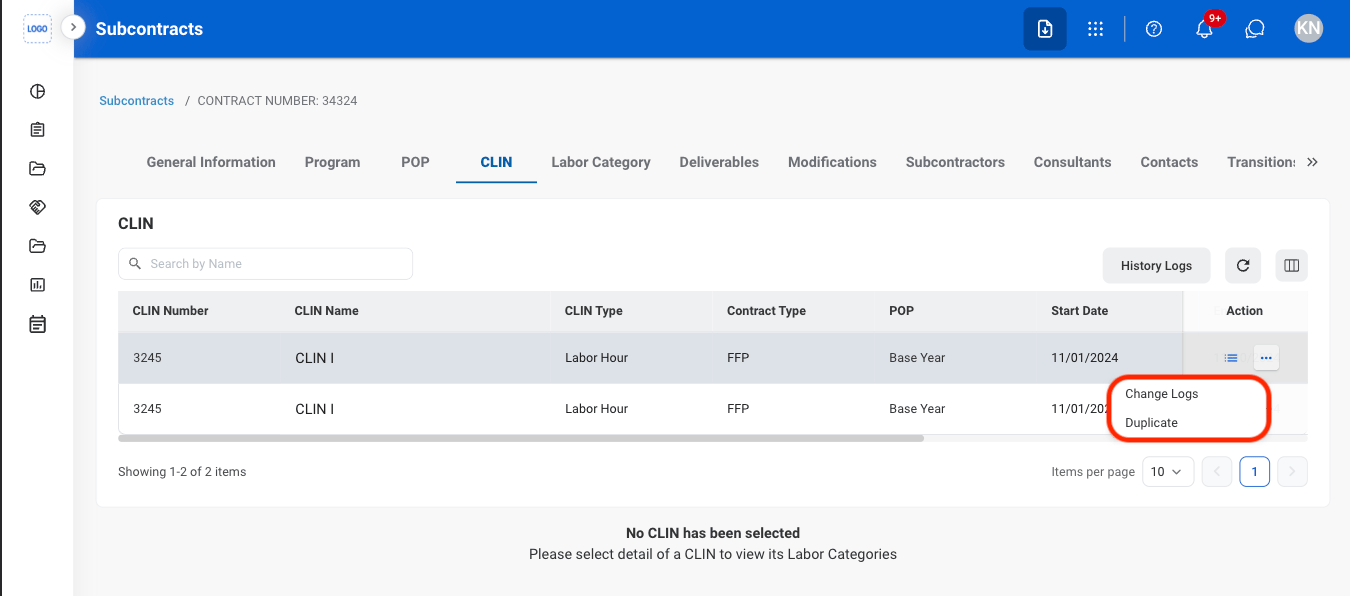Image resolution: width=1350 pixels, height=596 pixels.
Task: Open notifications bell with 9+ badge
Action: (x=1205, y=29)
